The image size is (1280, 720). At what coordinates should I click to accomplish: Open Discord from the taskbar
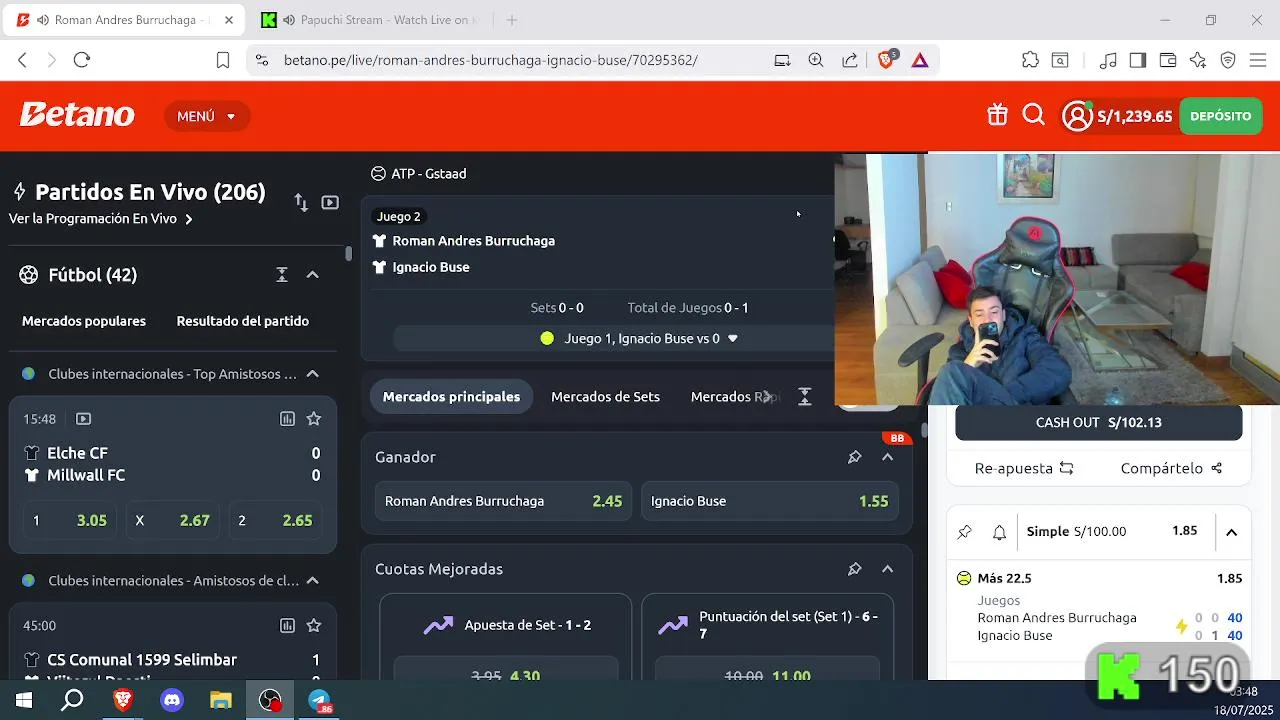172,701
